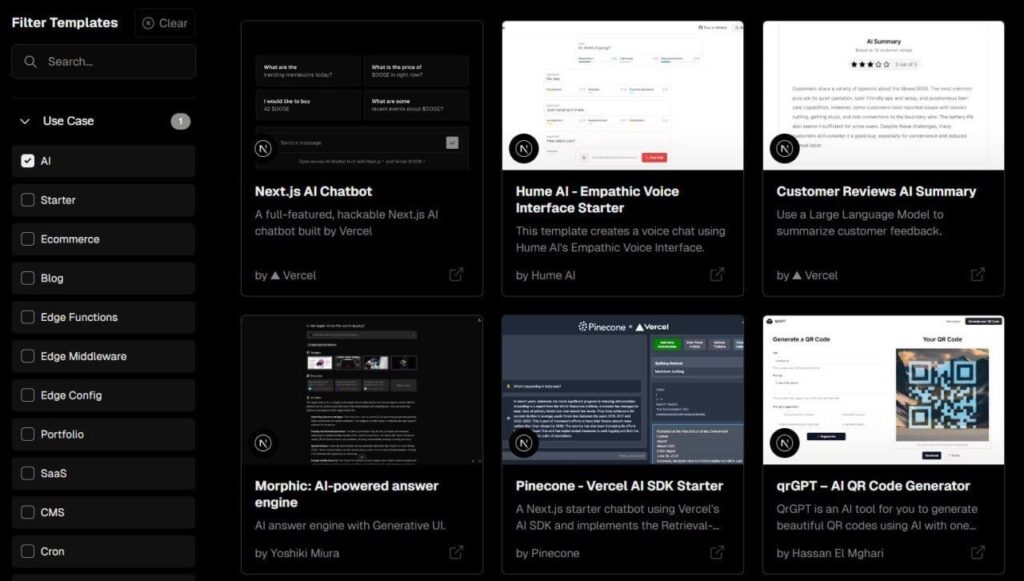Screen dimensions: 1024x581
Task: Enable the CMS filter checkbox
Action: tap(27, 512)
